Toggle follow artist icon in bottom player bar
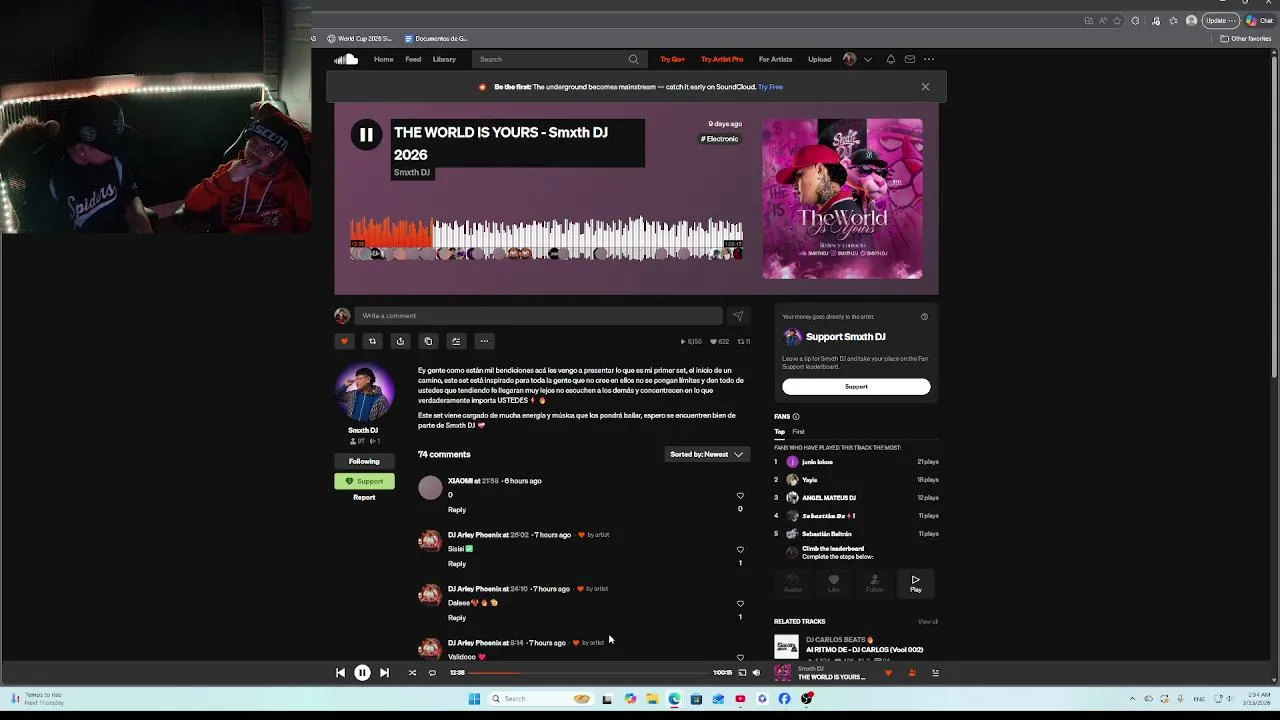This screenshot has height=720, width=1280. click(912, 673)
